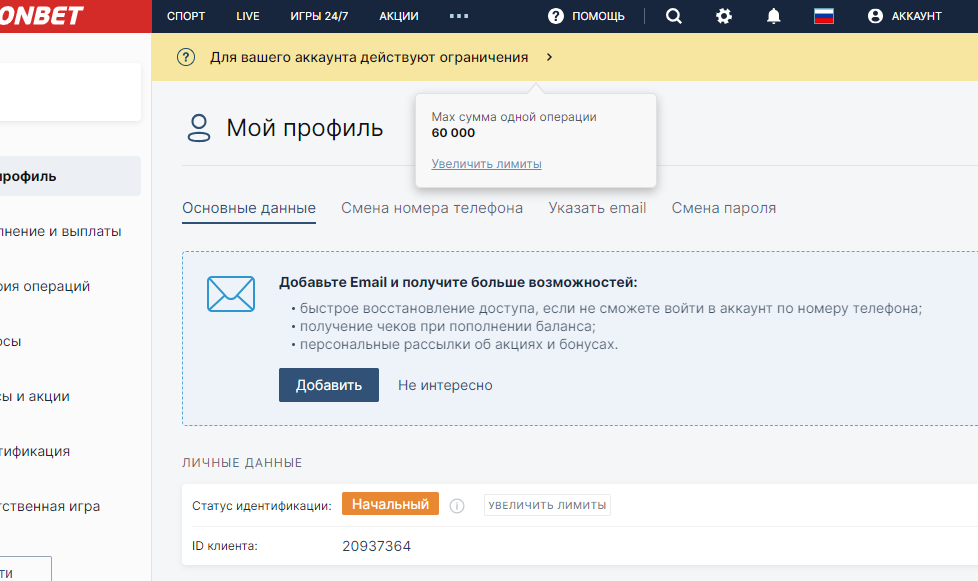Change language via Russian flag icon
Image resolution: width=978 pixels, height=581 pixels.
click(x=824, y=16)
